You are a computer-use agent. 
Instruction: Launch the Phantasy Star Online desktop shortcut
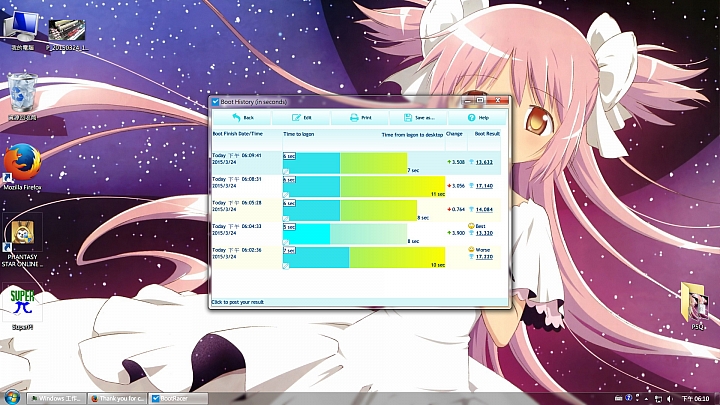tap(22, 241)
